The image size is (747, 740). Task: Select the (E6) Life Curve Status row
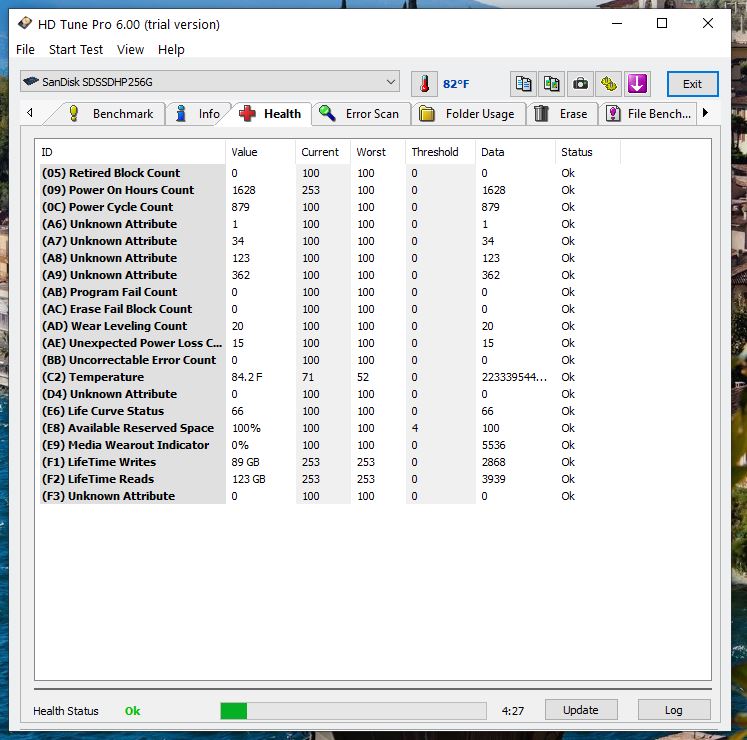coord(330,411)
